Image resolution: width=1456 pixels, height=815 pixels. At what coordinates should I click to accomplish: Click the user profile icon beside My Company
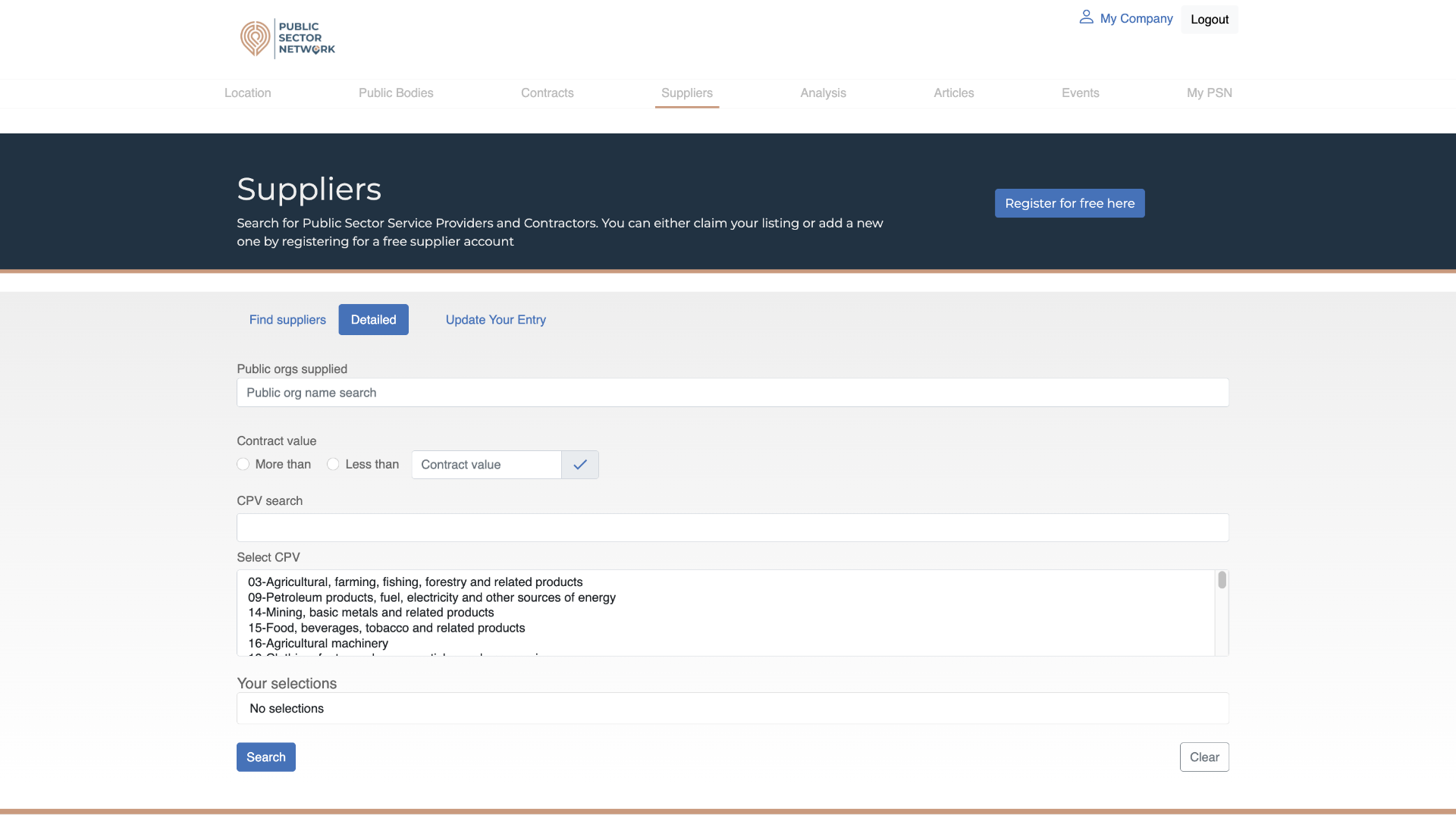pos(1086,17)
